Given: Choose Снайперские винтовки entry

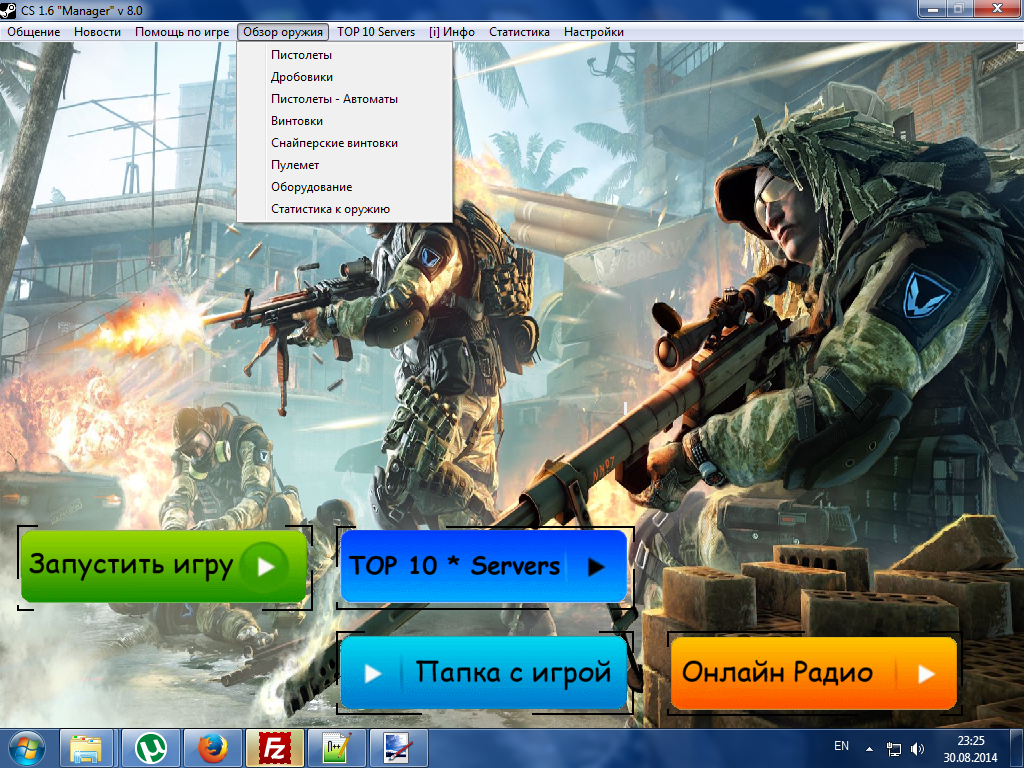Looking at the screenshot, I should (x=344, y=143).
